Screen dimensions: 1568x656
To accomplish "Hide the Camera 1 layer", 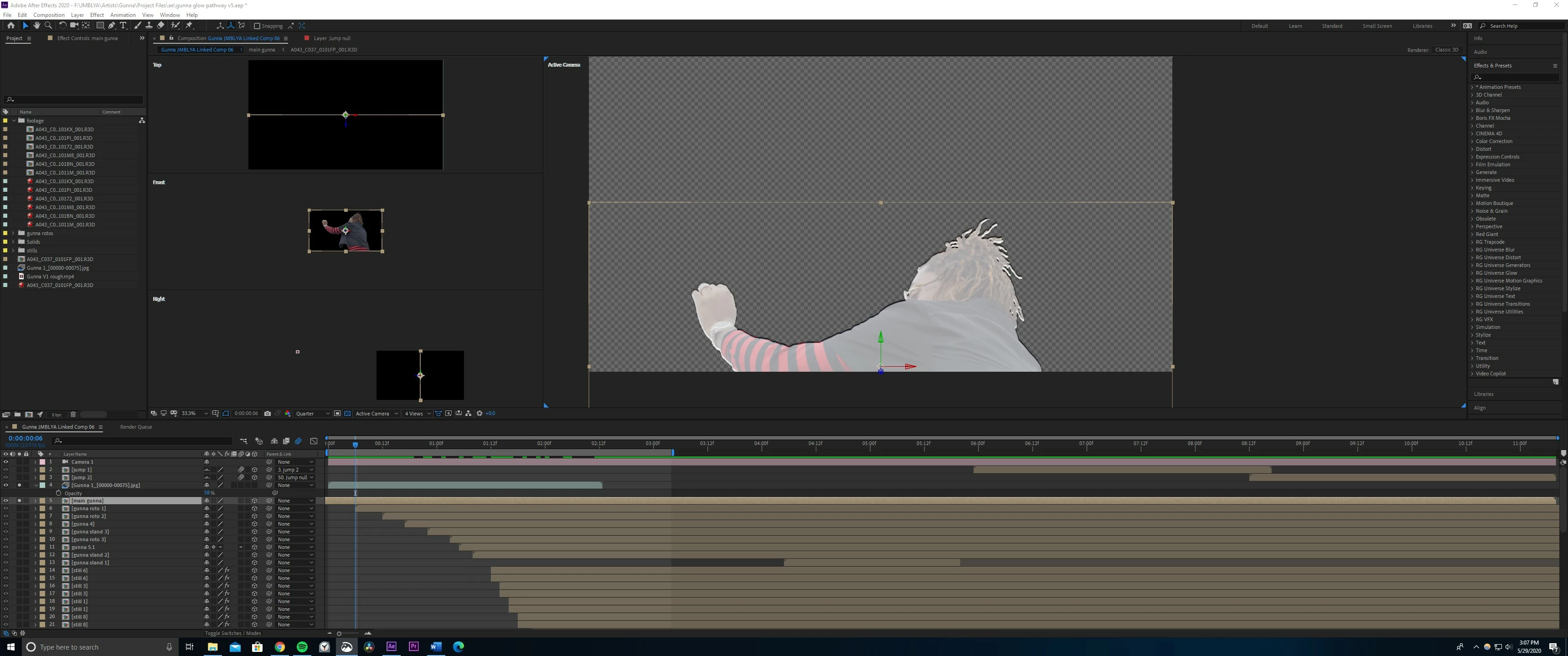I will pos(5,462).
